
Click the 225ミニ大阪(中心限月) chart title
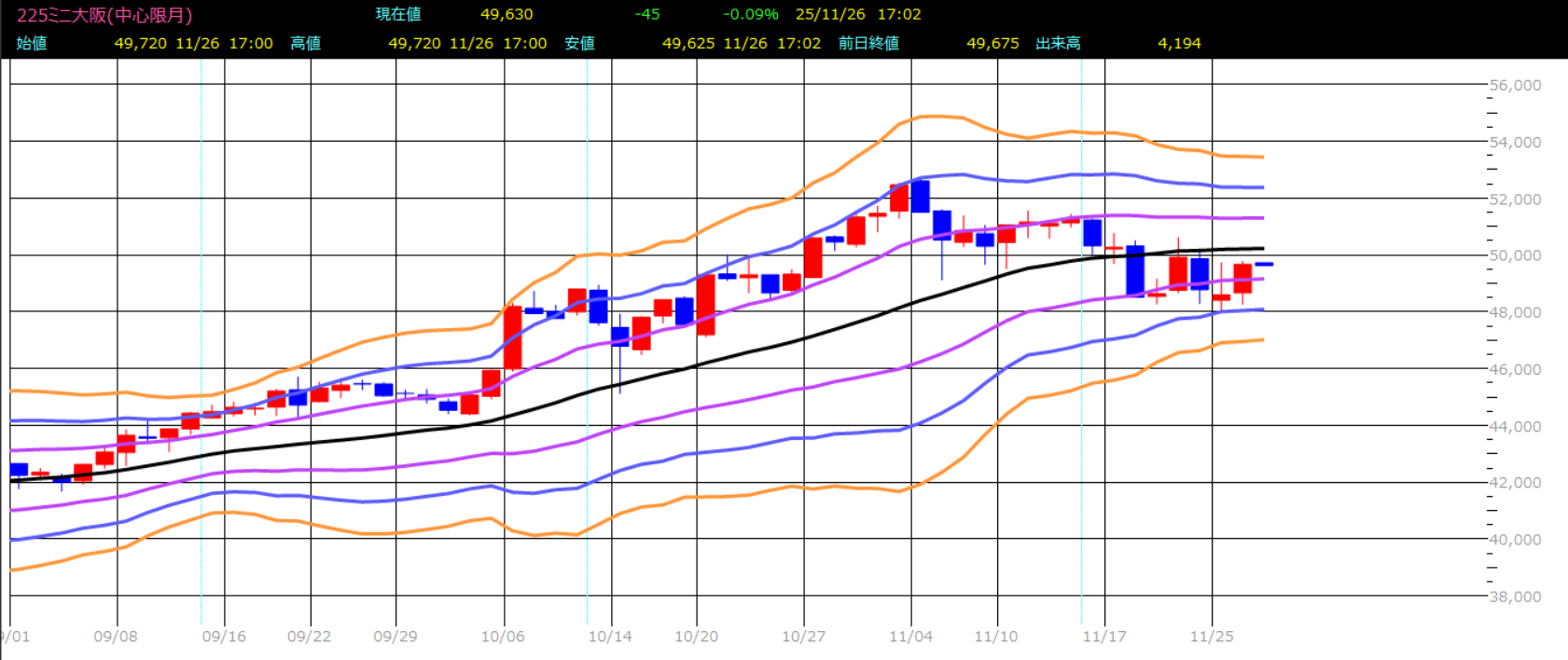tap(104, 15)
